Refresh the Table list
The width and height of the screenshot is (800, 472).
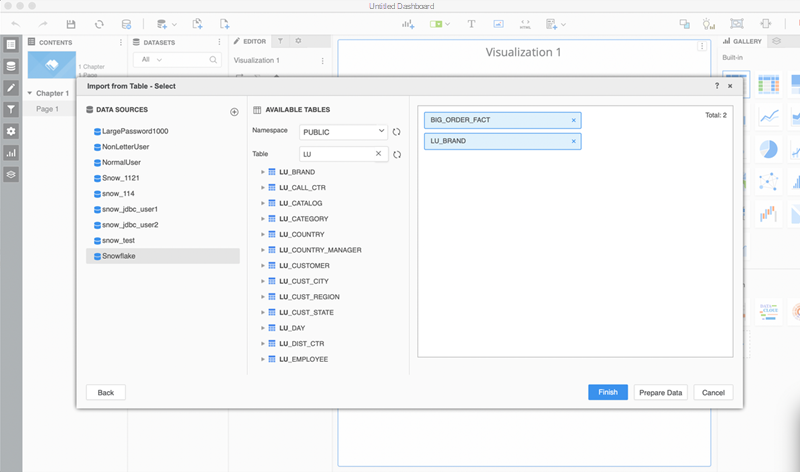[397, 154]
